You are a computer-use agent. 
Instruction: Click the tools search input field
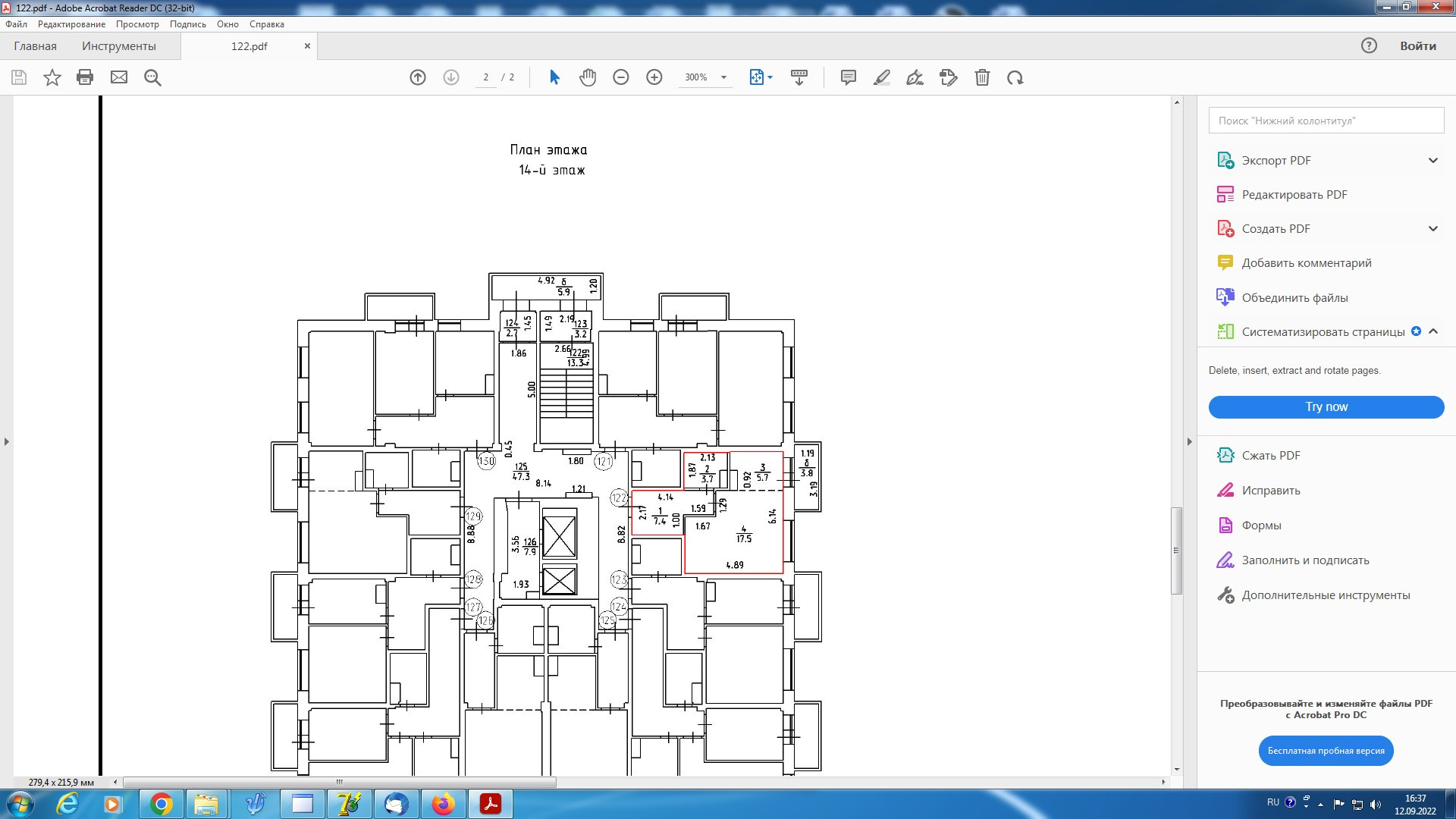pyautogui.click(x=1326, y=121)
